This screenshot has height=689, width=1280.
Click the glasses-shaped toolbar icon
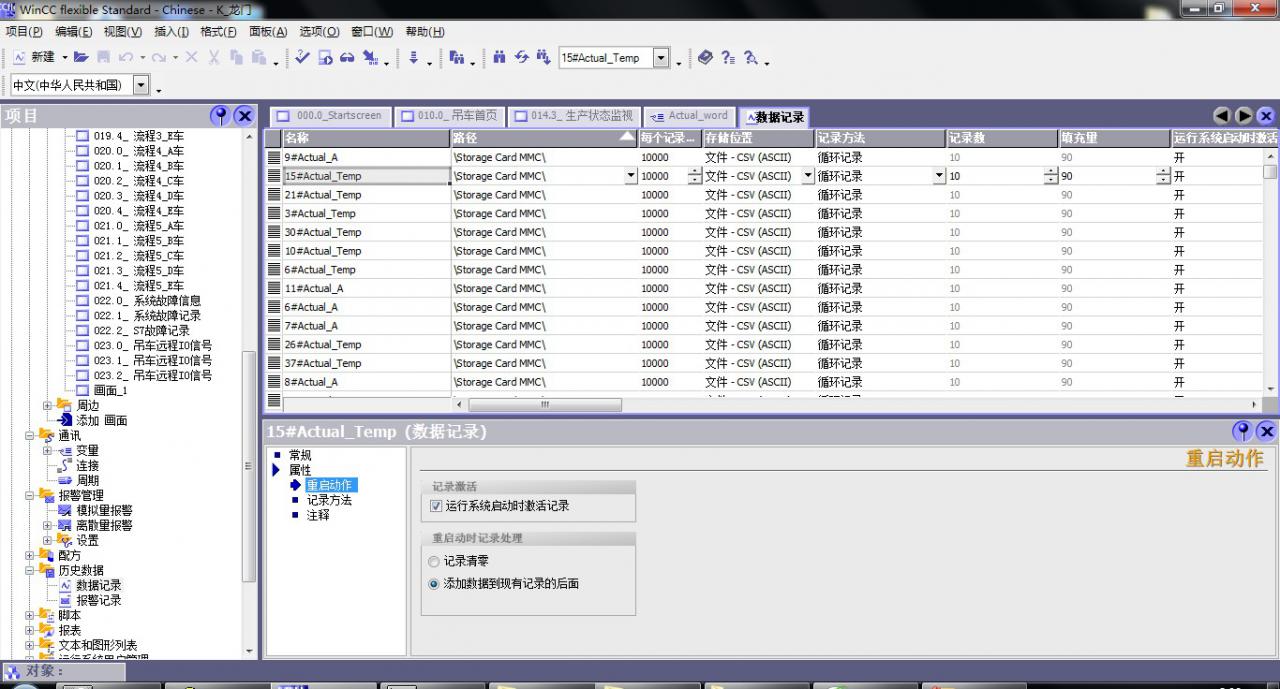[348, 58]
